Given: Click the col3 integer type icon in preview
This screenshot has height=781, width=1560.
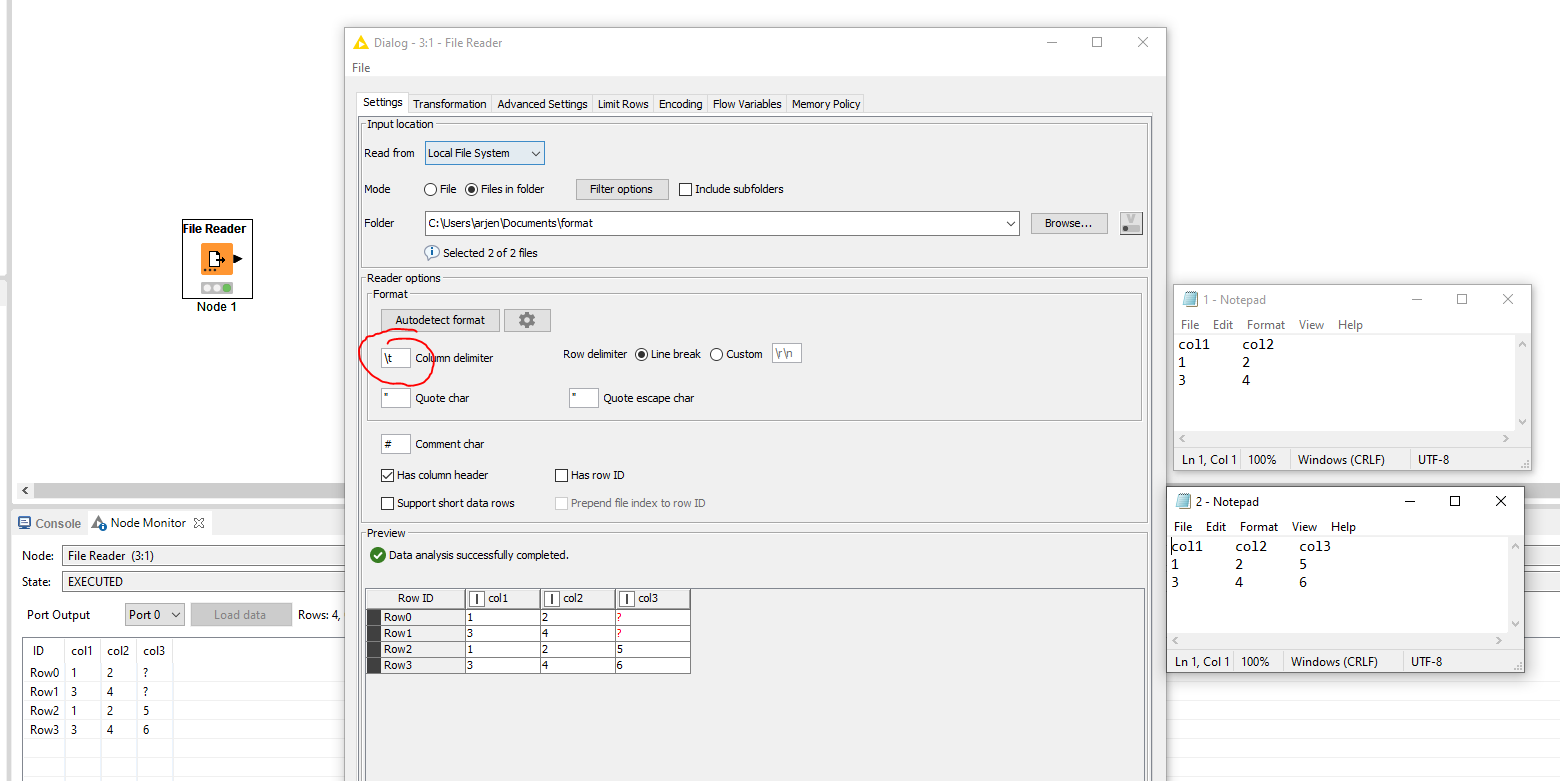Looking at the screenshot, I should coord(627,598).
